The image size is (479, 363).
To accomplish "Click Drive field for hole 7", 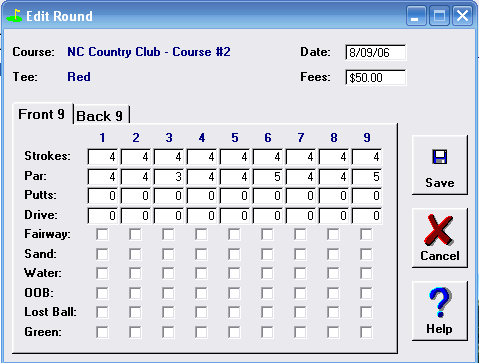I will point(301,216).
